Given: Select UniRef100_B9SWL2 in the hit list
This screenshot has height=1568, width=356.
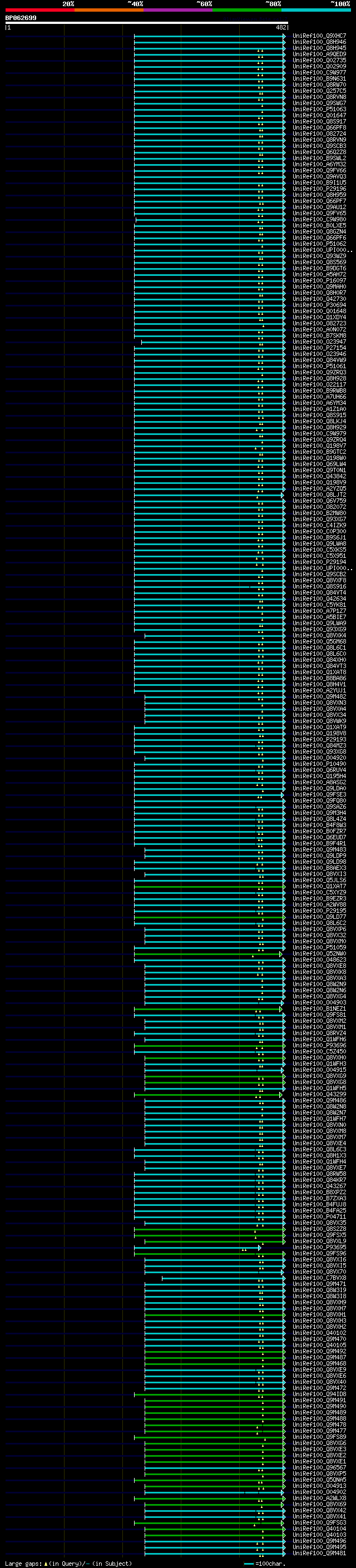Looking at the screenshot, I should (319, 159).
